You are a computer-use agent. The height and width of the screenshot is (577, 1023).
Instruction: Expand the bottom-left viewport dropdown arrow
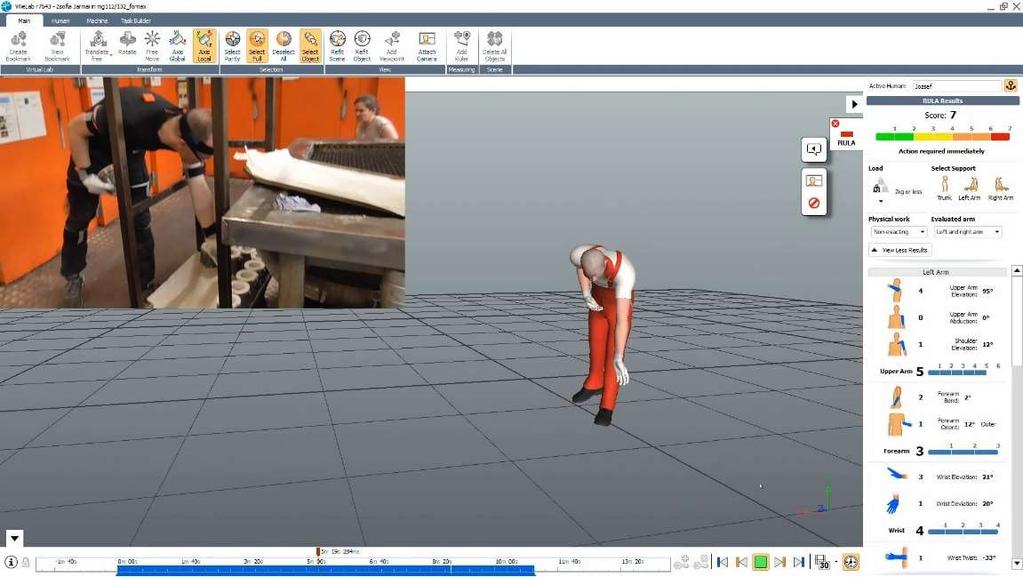14,538
